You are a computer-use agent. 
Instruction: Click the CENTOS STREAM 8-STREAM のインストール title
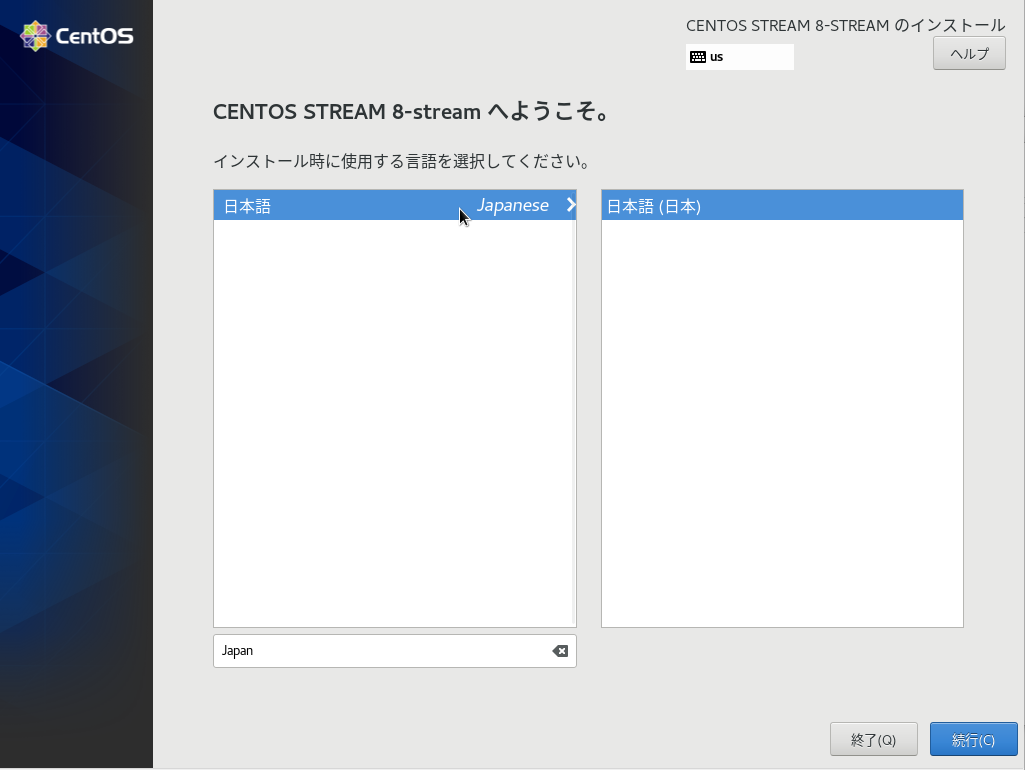click(x=845, y=25)
